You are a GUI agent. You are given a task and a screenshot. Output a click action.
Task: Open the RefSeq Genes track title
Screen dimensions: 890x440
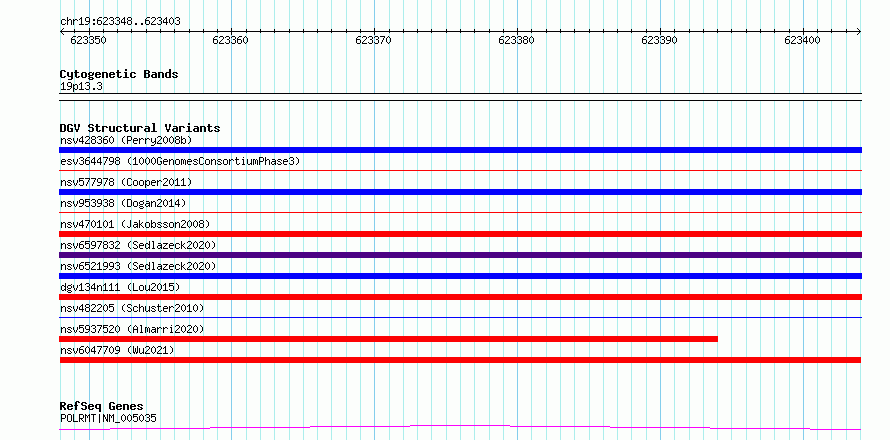tap(102, 407)
